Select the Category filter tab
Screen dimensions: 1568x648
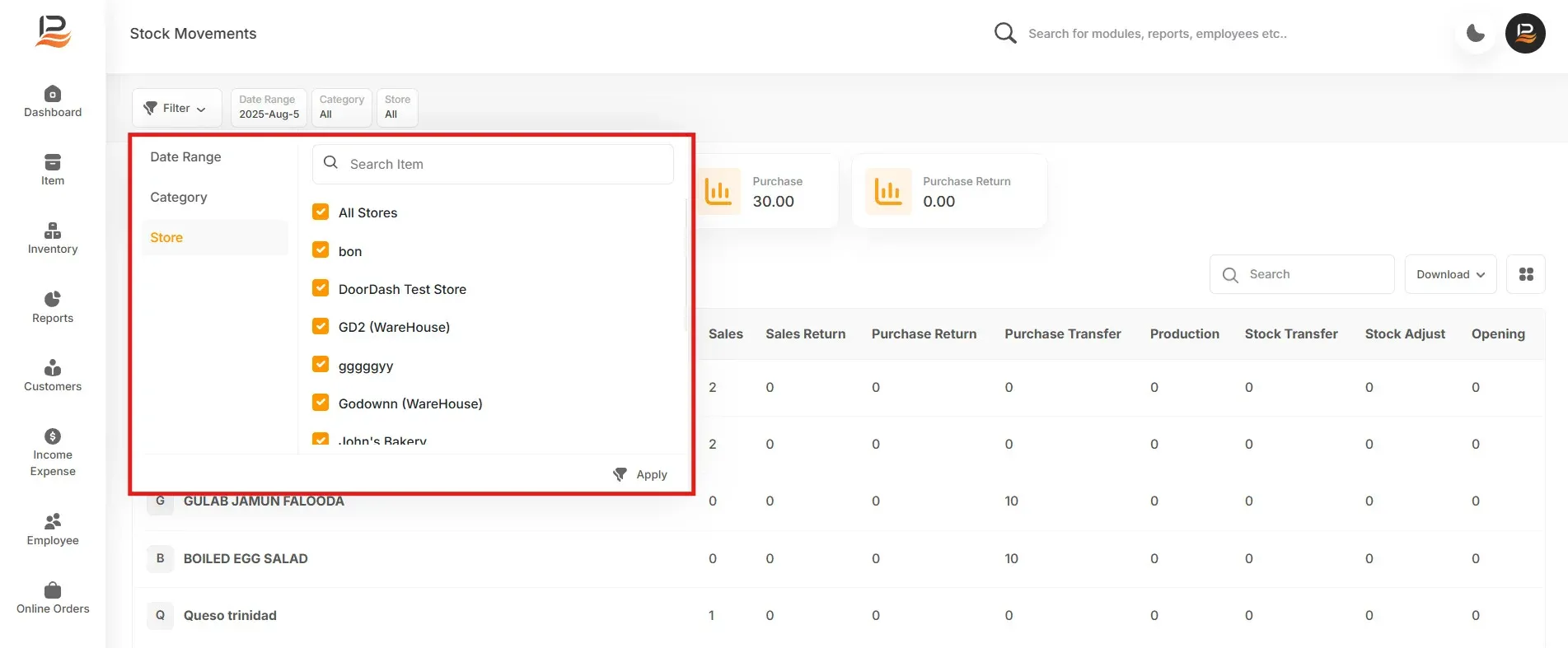179,197
